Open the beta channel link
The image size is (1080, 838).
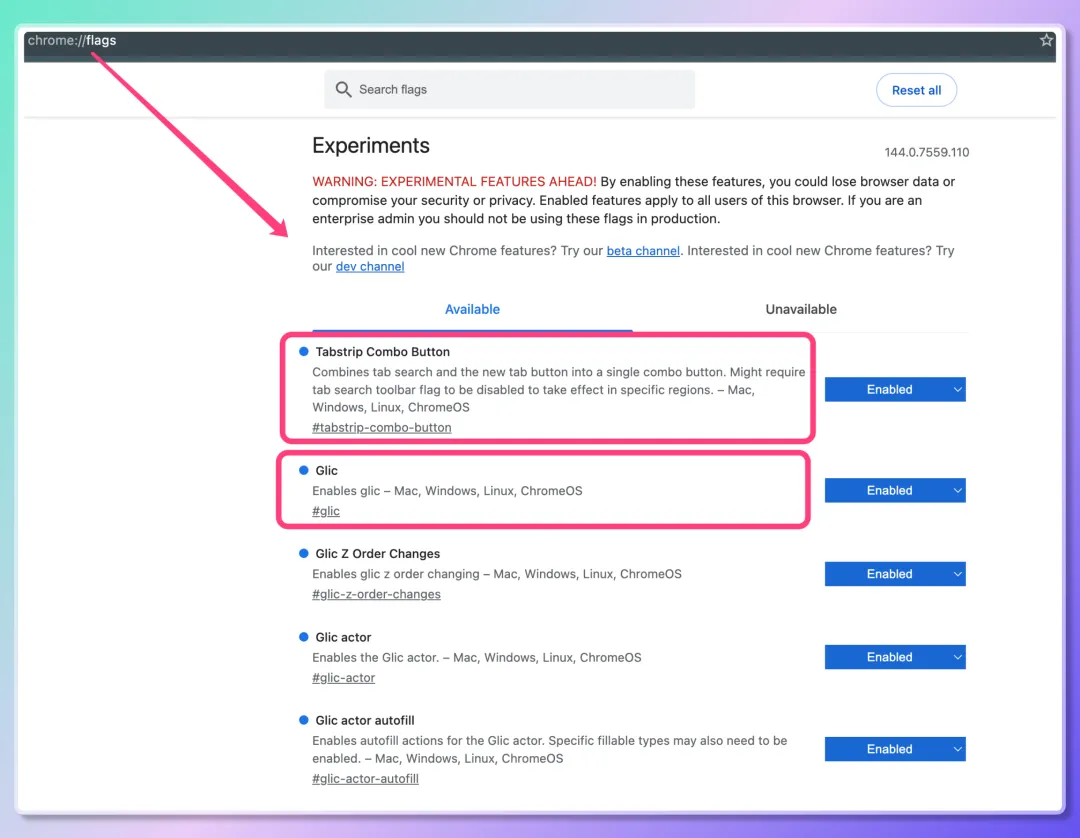642,251
